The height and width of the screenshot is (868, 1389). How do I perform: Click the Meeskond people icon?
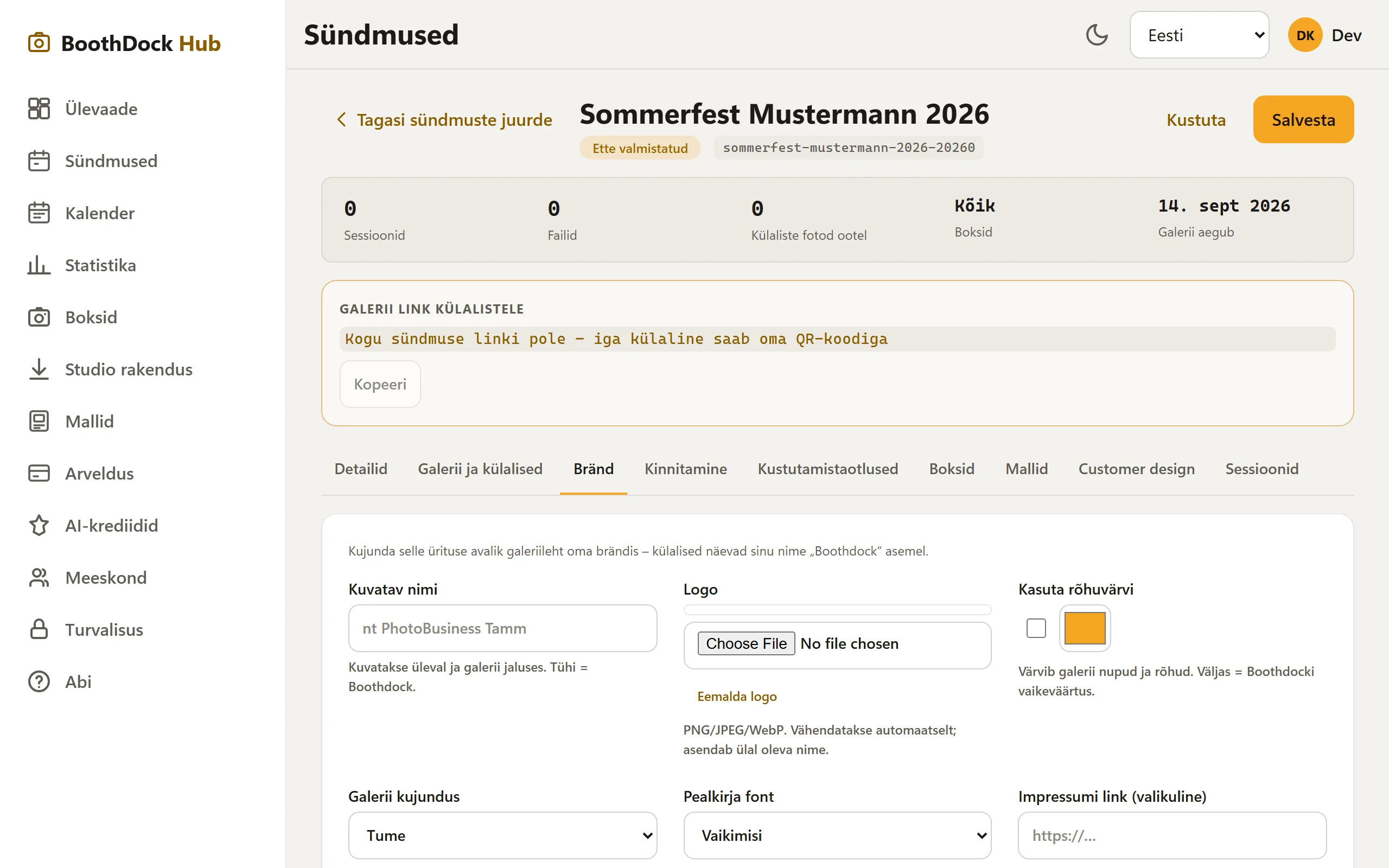point(39,578)
